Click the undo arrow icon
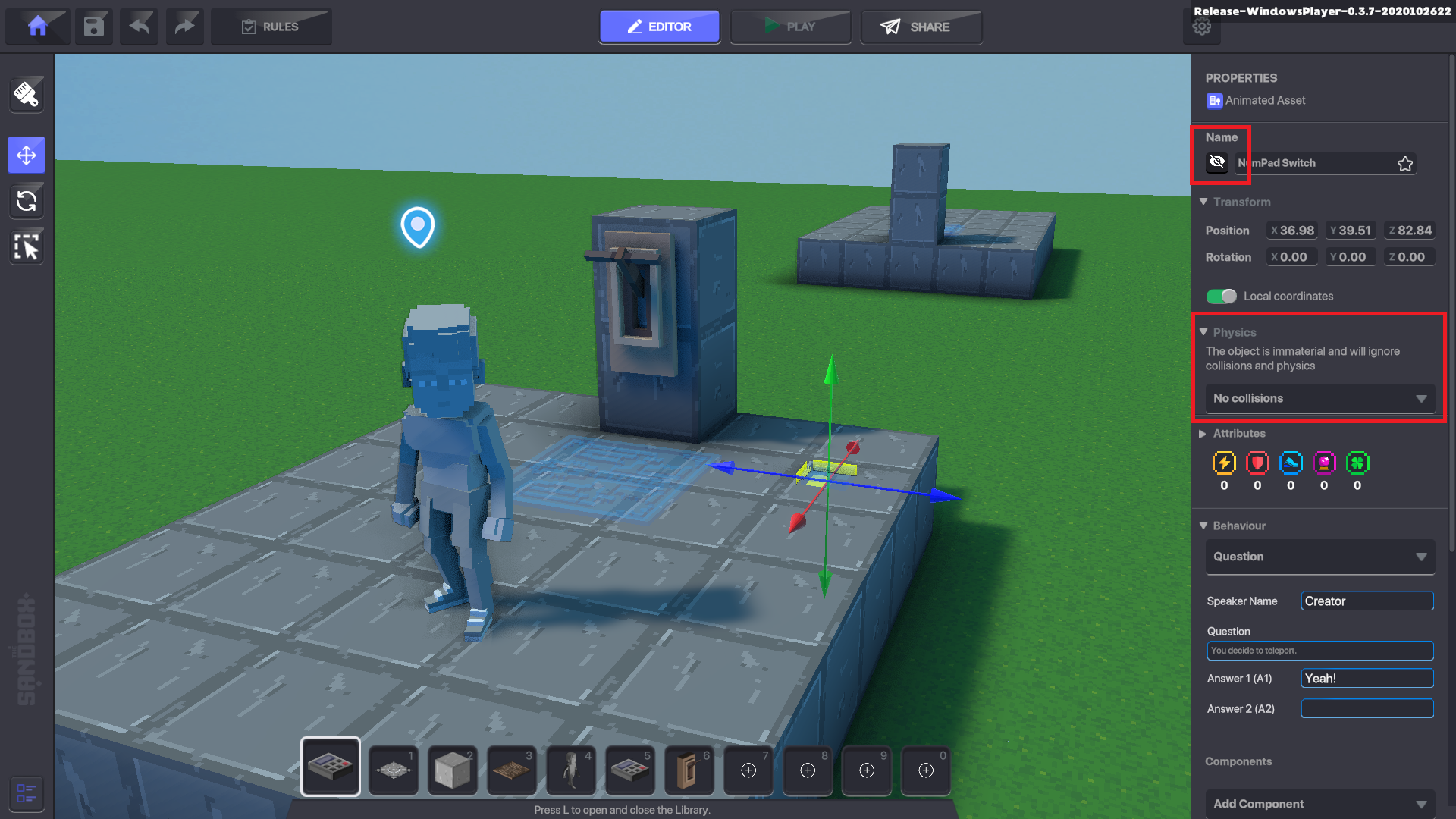Viewport: 1456px width, 819px height. point(139,27)
